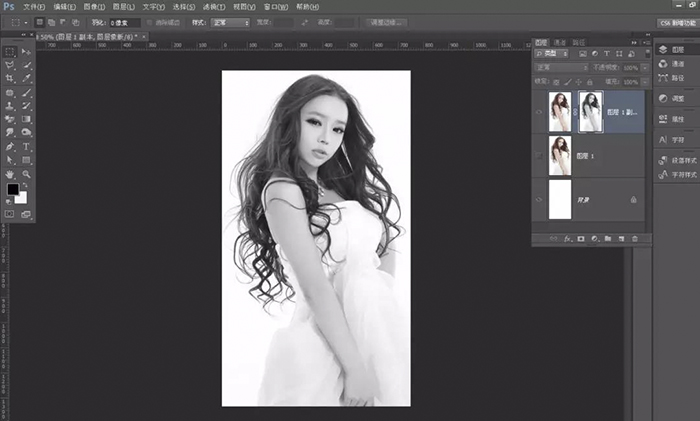
Task: Toggle visibility of the Background layer
Action: 540,200
